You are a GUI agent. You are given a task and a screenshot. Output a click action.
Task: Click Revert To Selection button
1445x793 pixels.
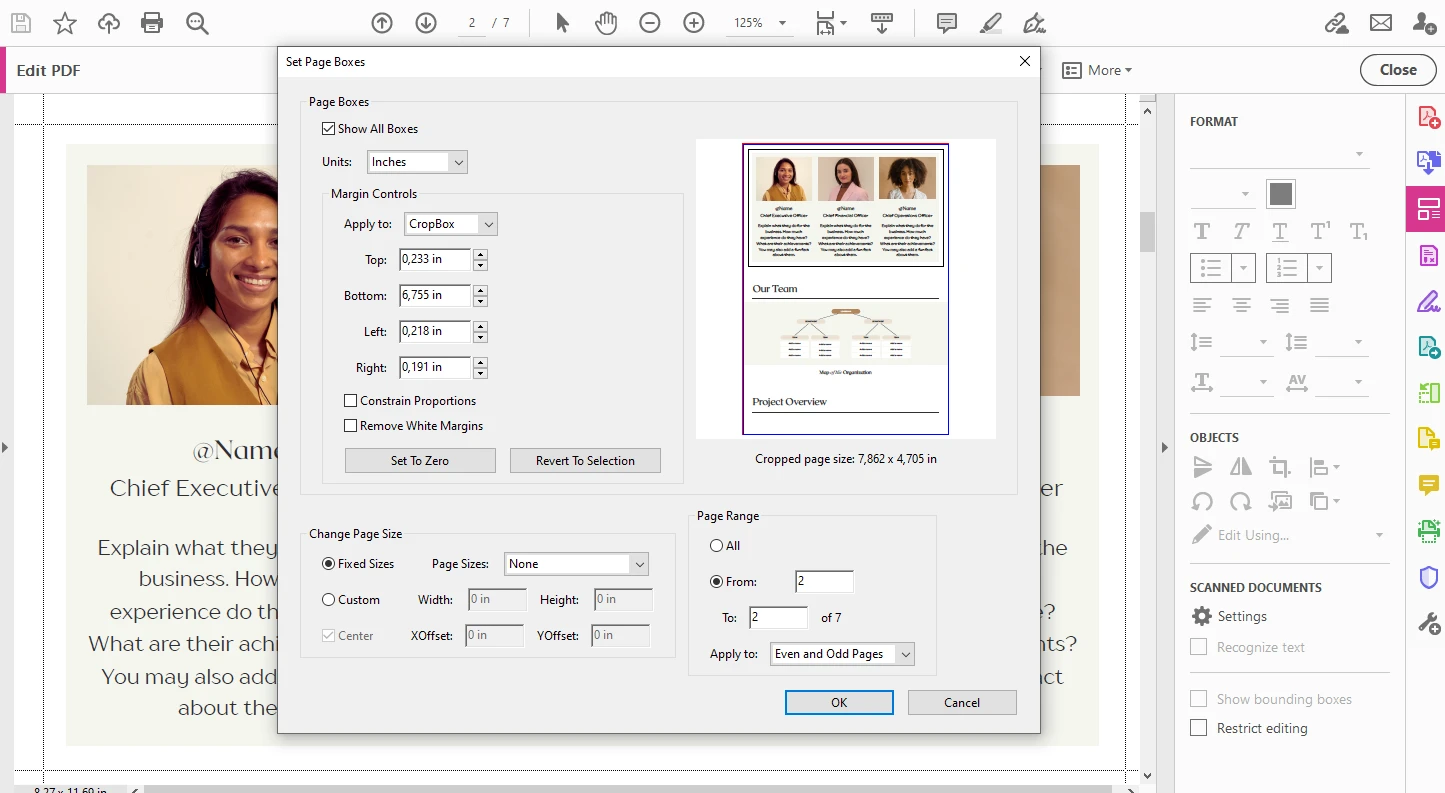click(x=585, y=461)
